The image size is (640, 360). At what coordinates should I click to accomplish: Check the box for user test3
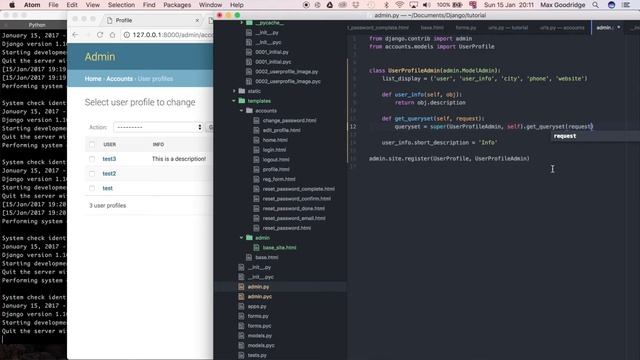click(92, 159)
